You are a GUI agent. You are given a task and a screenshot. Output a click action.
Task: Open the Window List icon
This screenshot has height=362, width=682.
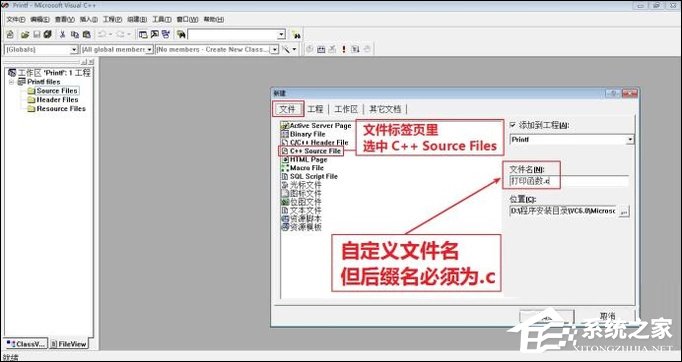coord(166,34)
